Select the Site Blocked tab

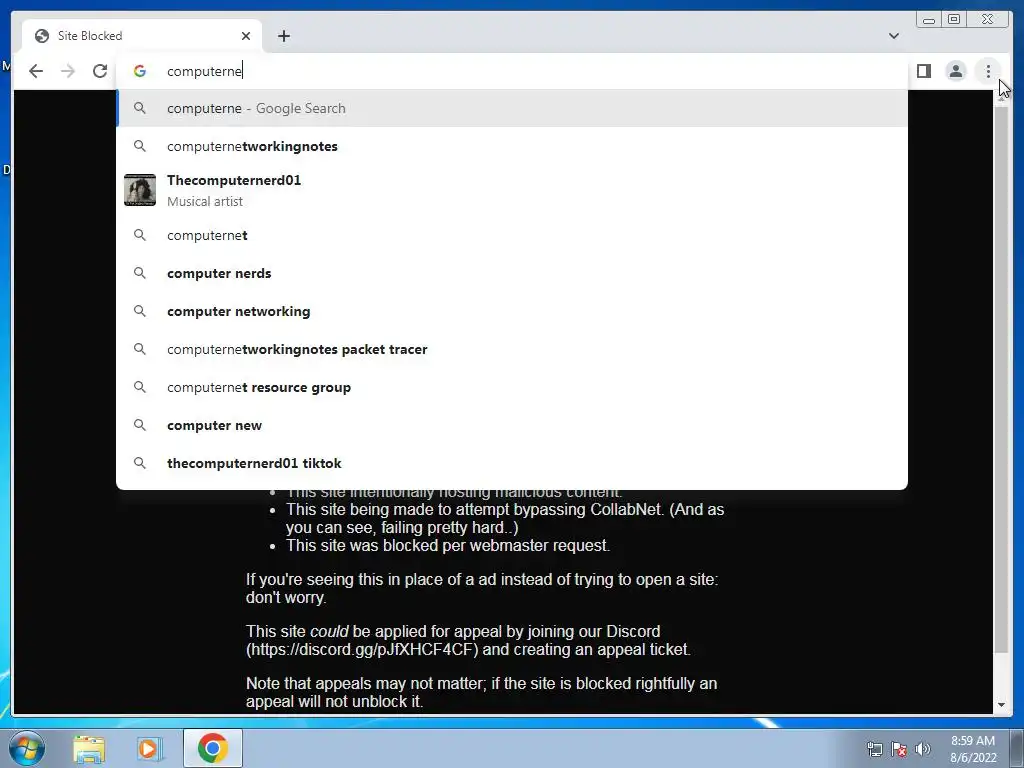click(142, 36)
